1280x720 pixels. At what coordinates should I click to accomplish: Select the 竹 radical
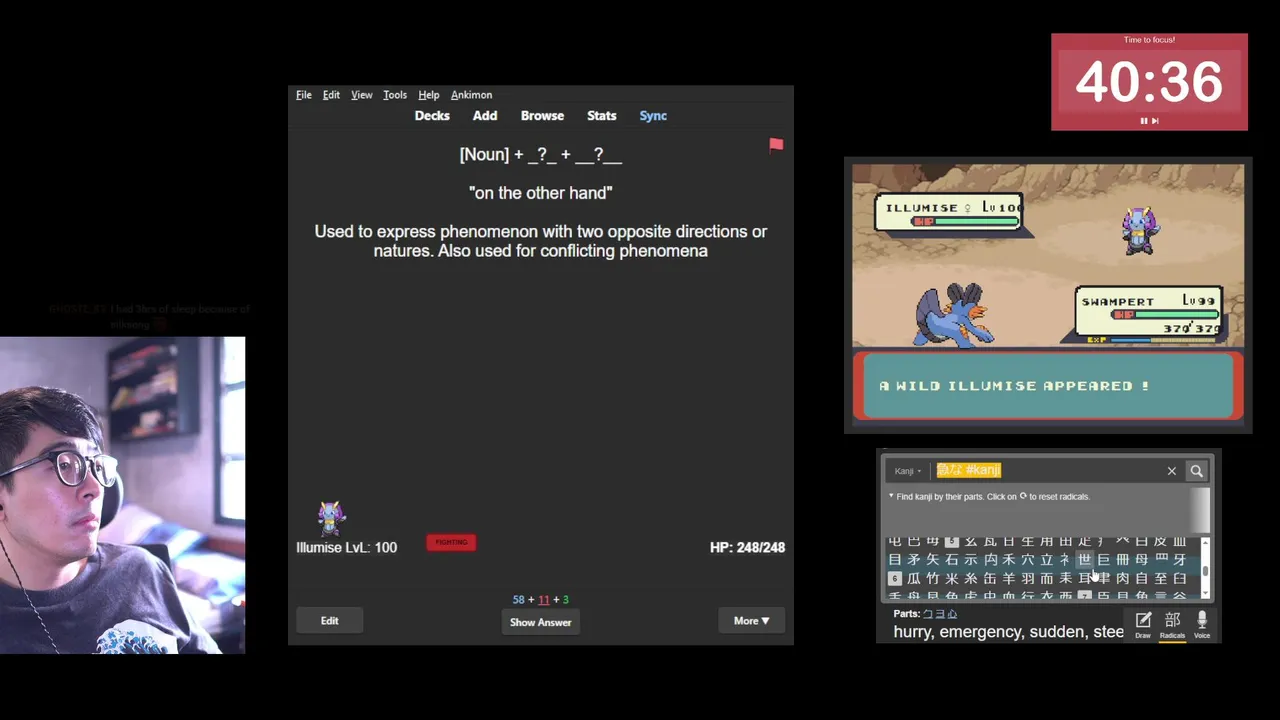933,579
